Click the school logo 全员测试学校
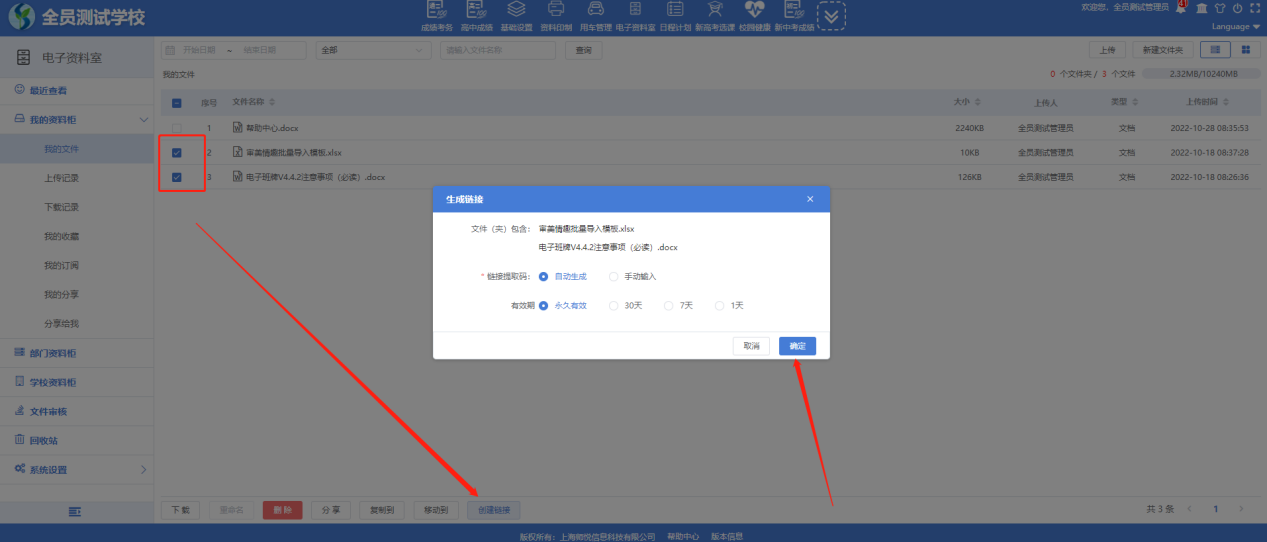This screenshot has height=542, width=1267. coord(77,18)
